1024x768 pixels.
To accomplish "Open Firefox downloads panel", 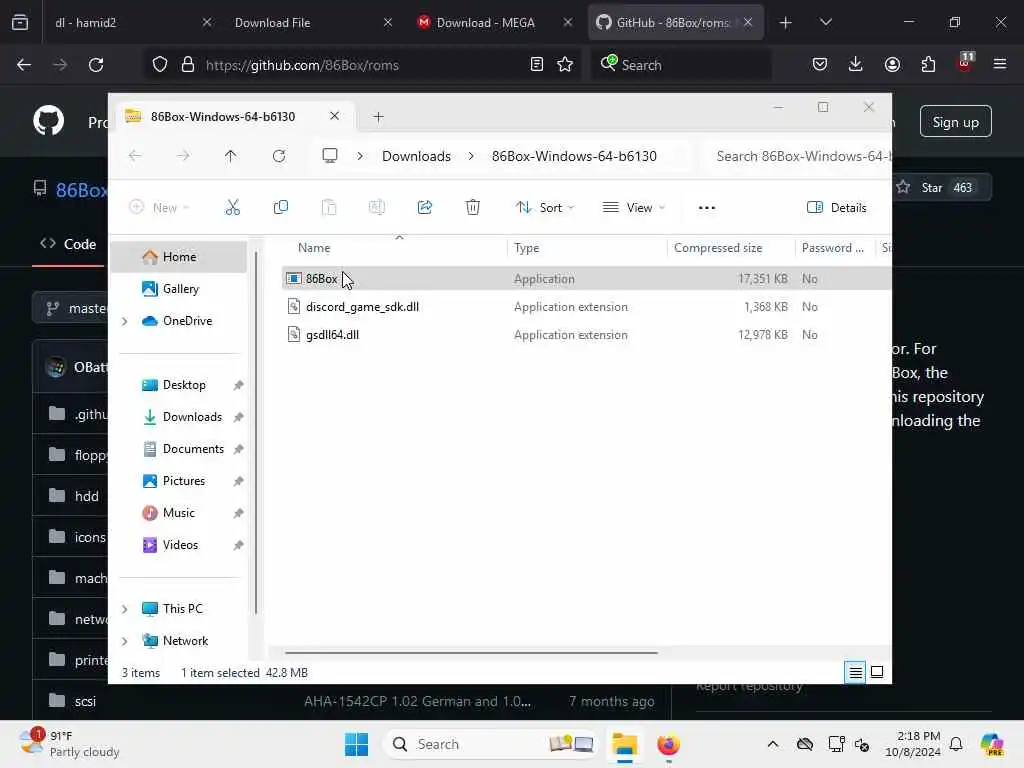I will [856, 64].
